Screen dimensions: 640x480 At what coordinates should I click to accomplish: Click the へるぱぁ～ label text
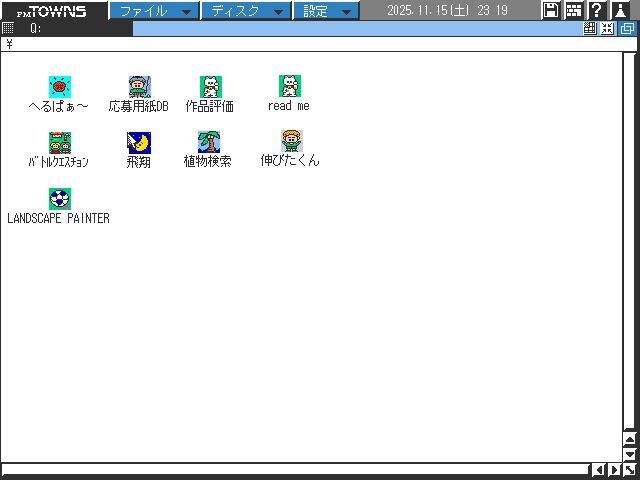click(58, 106)
